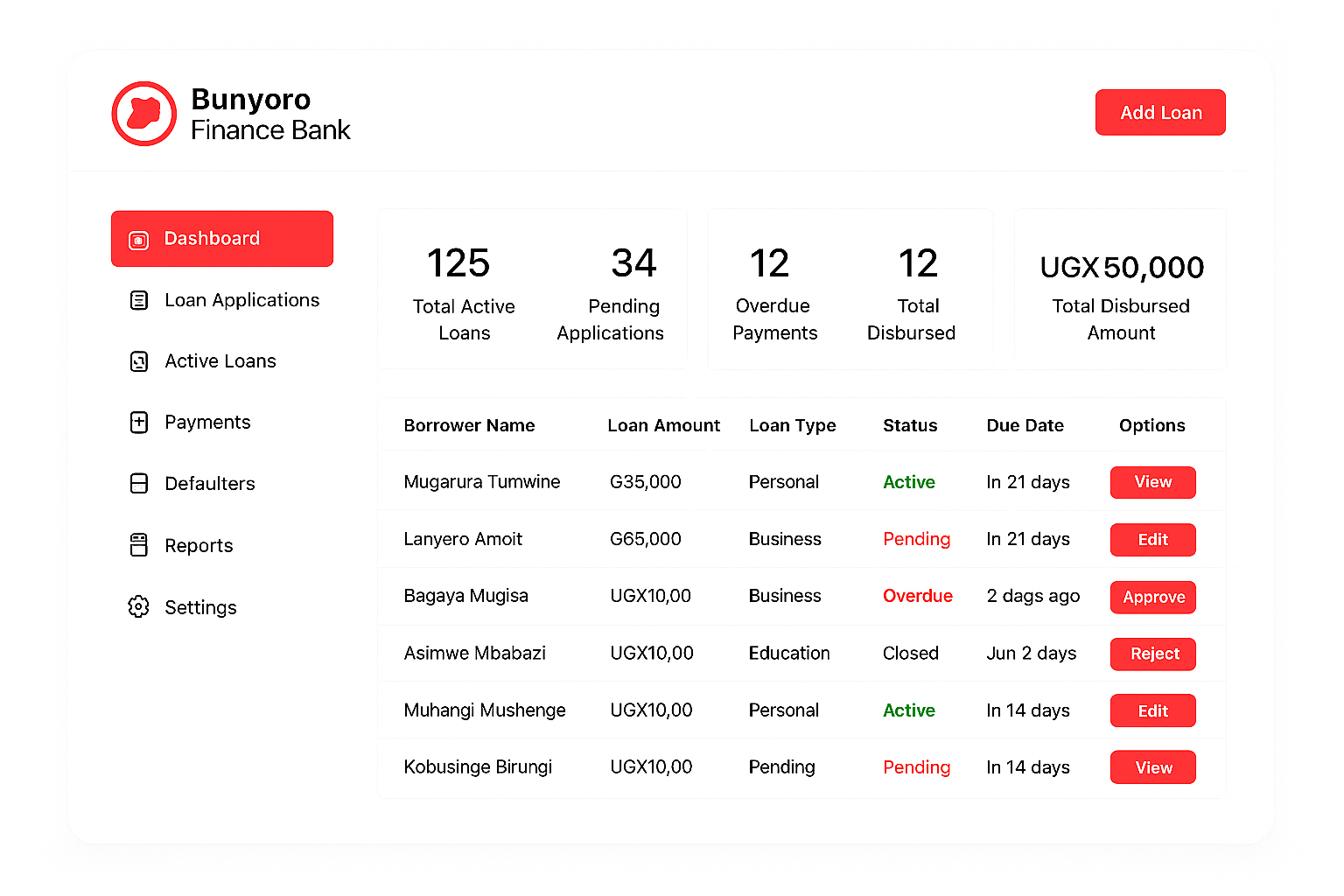
Task: Click the Dashboard icon in sidebar
Action: 139,240
